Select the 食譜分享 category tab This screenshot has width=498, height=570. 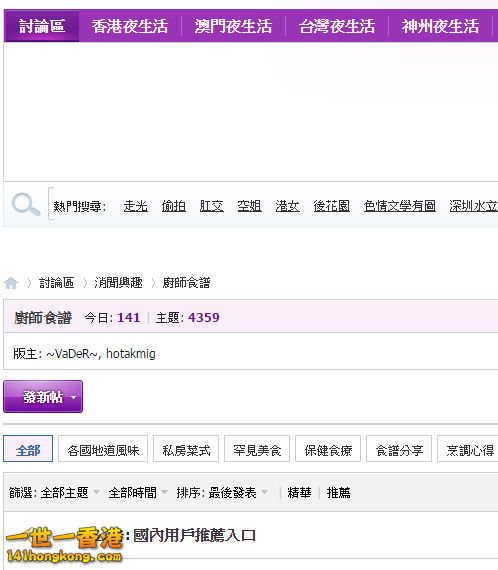point(399,449)
